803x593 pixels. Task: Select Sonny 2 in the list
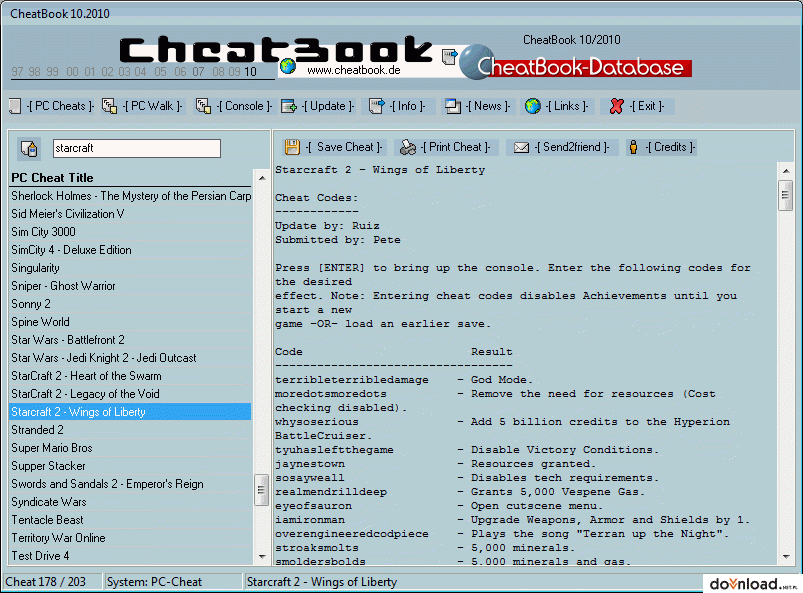click(131, 304)
